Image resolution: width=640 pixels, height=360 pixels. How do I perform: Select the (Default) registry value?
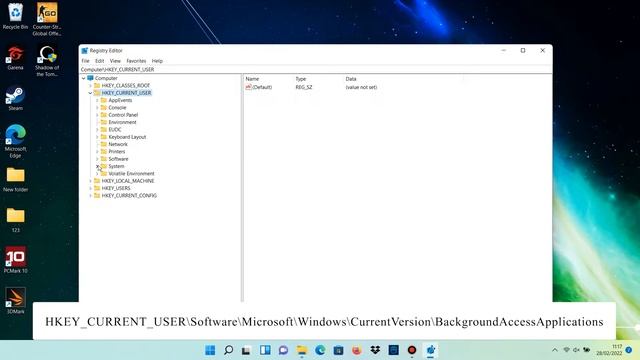click(259, 87)
